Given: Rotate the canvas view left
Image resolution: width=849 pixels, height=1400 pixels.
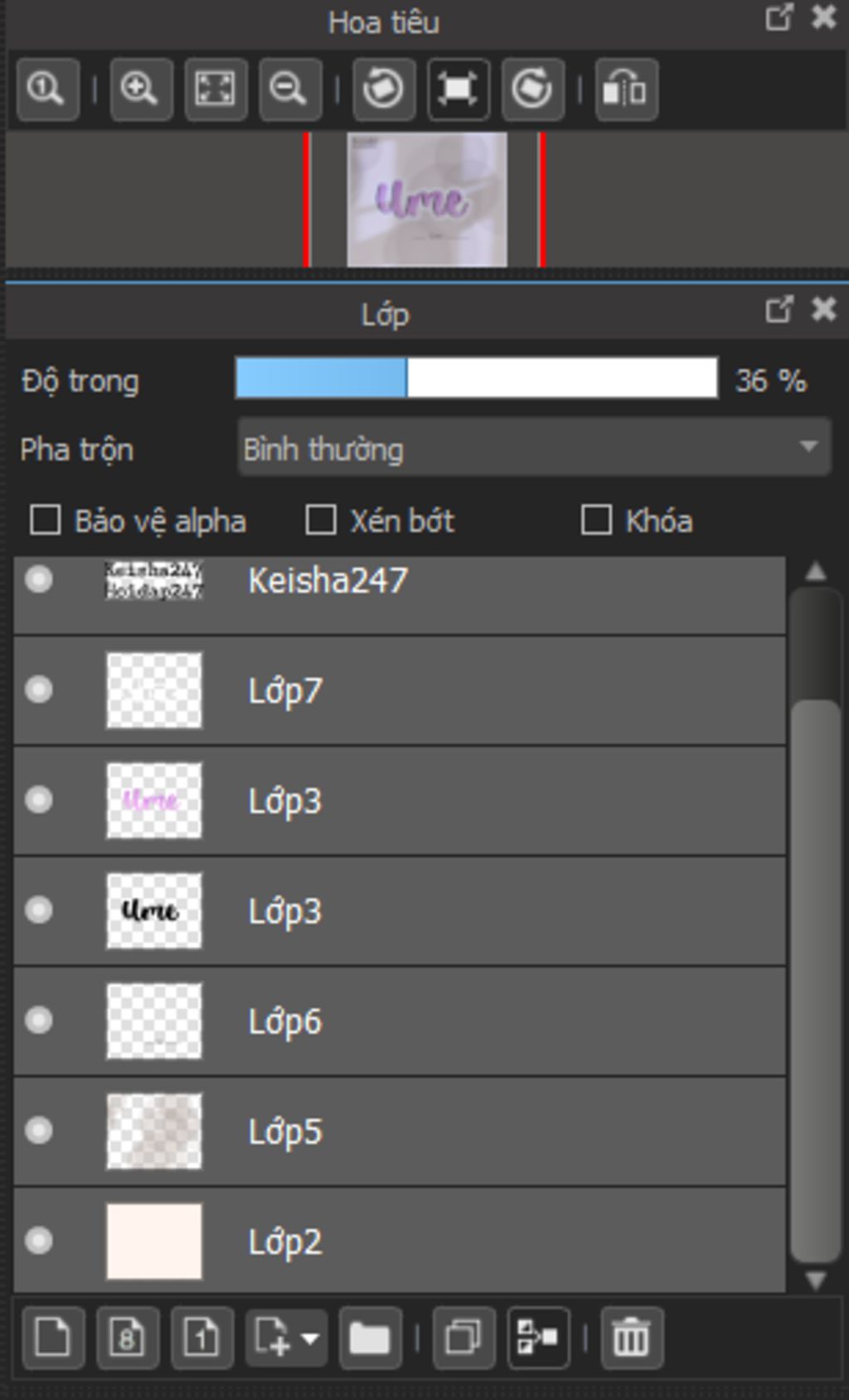Looking at the screenshot, I should click(x=384, y=90).
